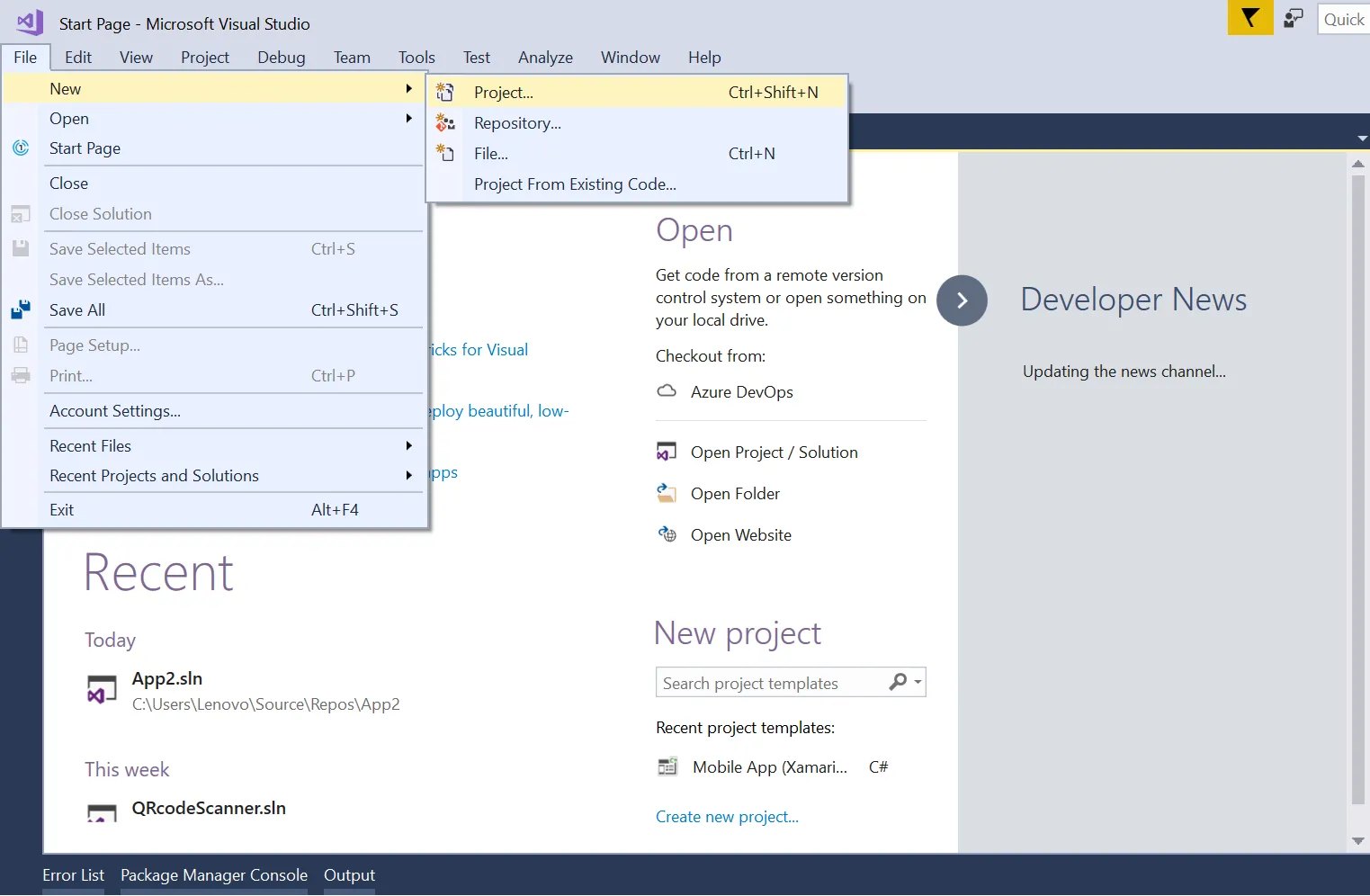Expand the Open submenu arrow
The height and width of the screenshot is (896, 1370).
click(409, 118)
